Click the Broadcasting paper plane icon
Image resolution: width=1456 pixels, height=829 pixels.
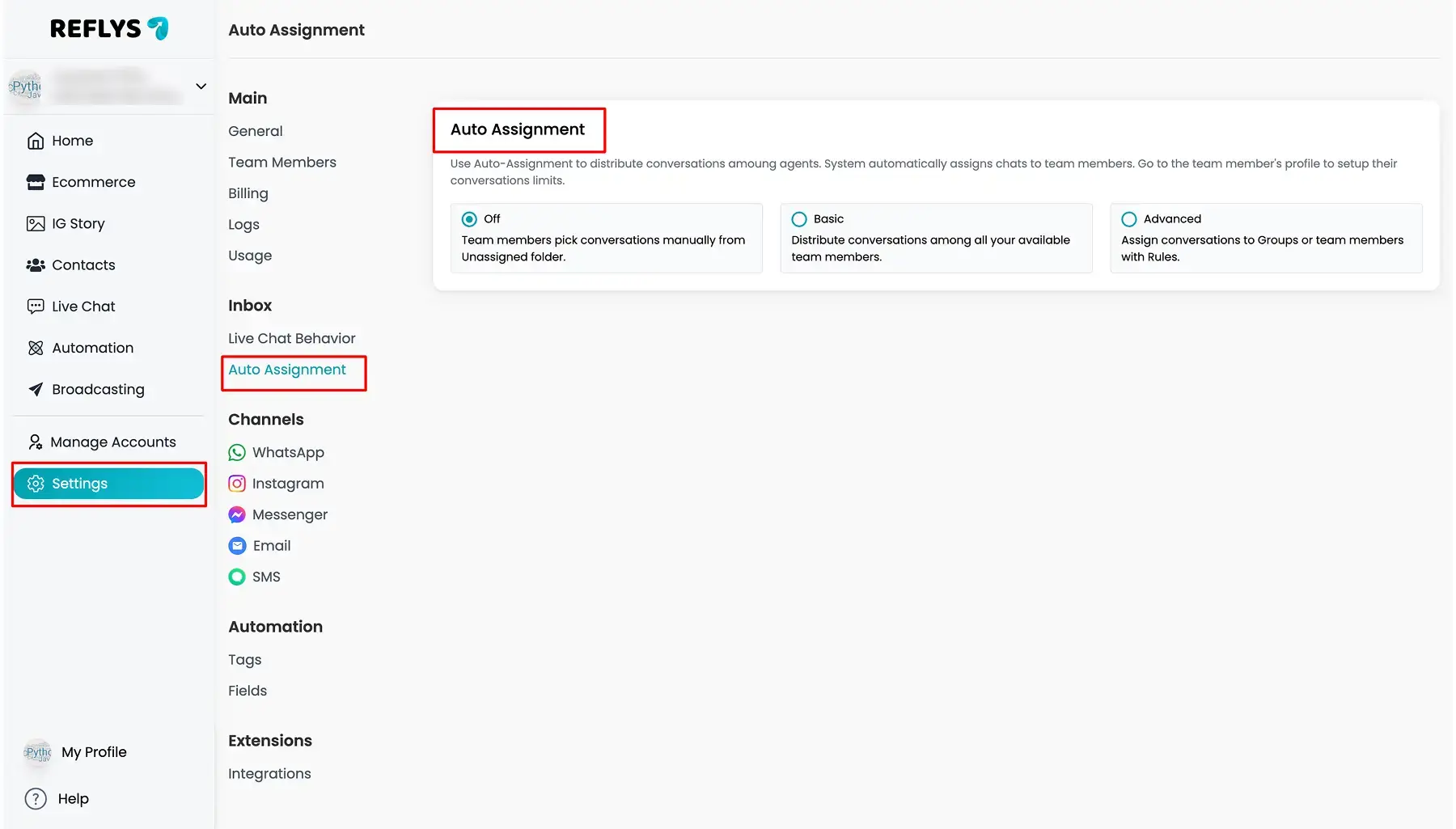tap(36, 390)
